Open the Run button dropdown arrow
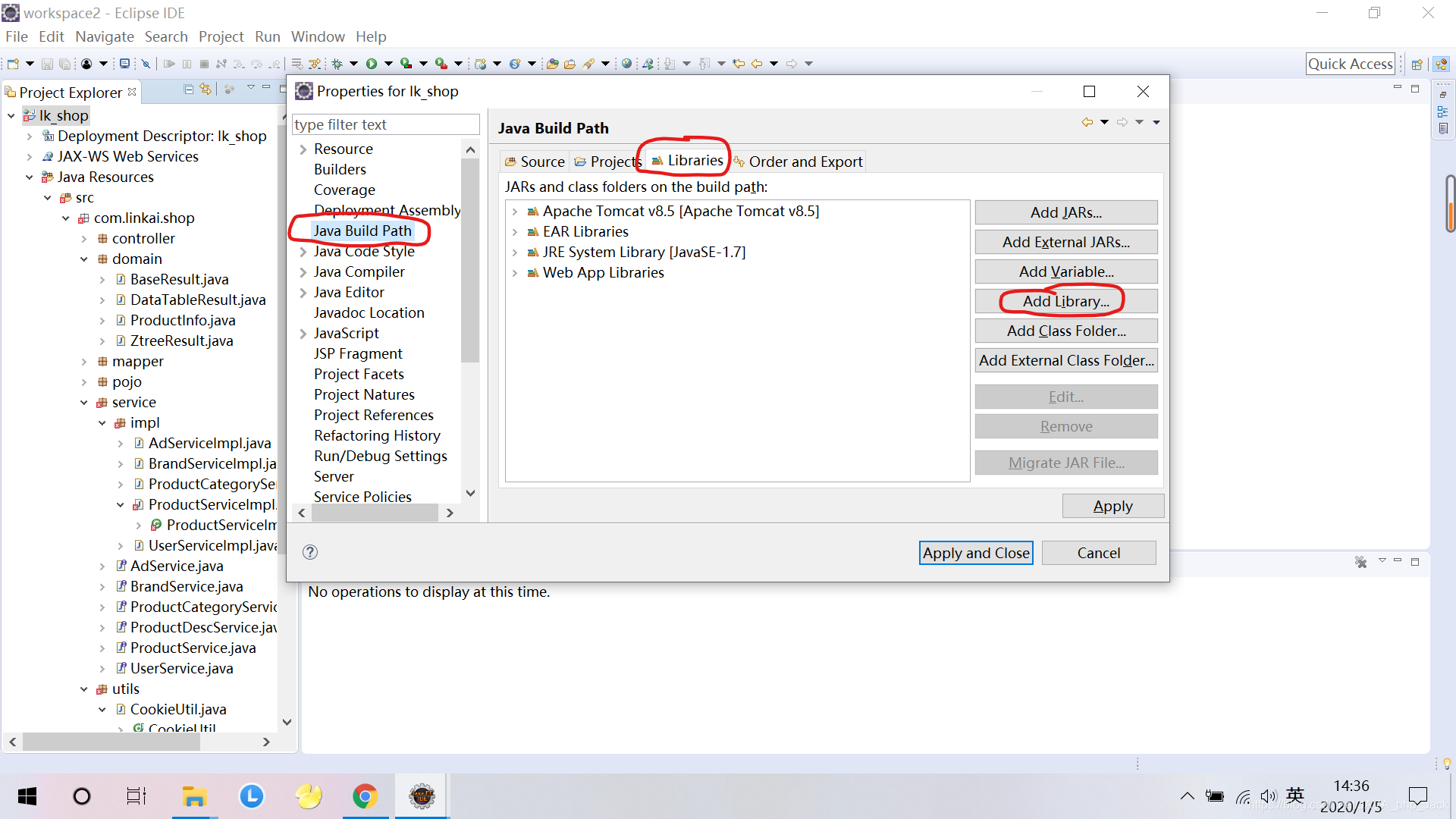 point(388,64)
